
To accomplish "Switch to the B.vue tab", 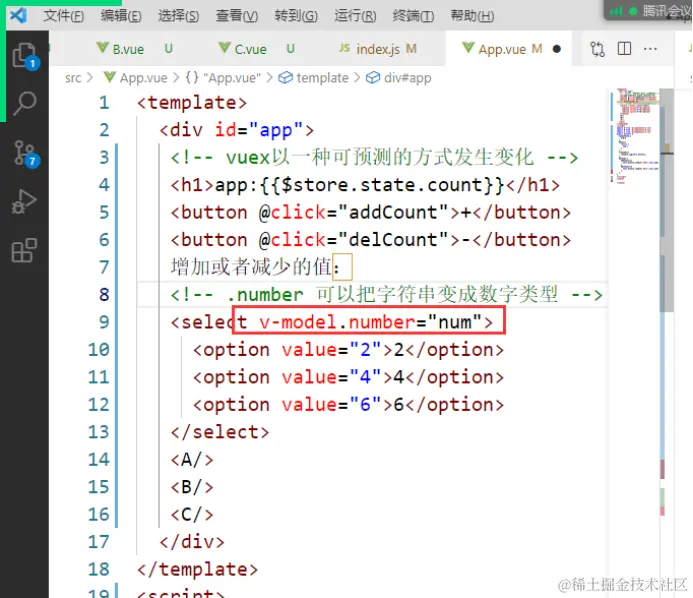I will (x=128, y=49).
